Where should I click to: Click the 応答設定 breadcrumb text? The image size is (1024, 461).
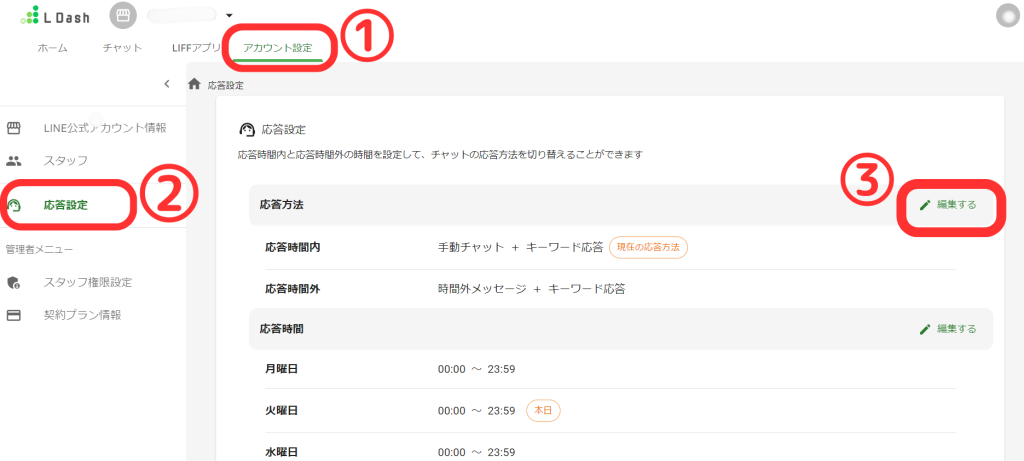[x=225, y=86]
